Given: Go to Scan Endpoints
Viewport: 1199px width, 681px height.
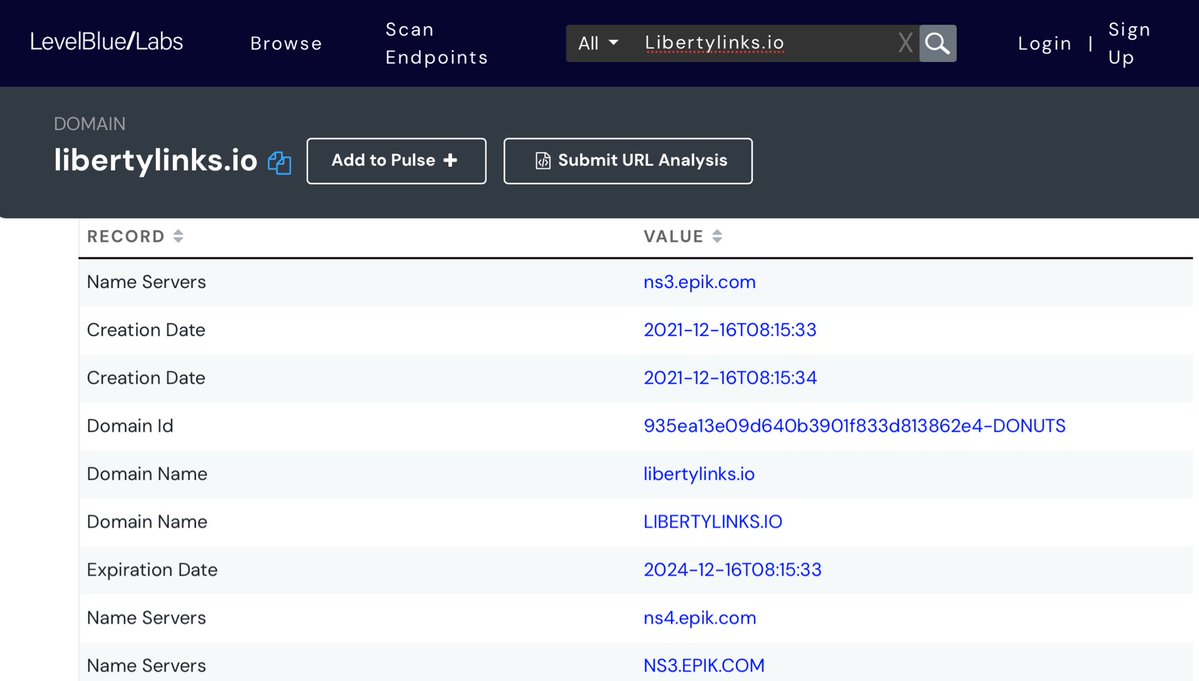Looking at the screenshot, I should [x=436, y=43].
